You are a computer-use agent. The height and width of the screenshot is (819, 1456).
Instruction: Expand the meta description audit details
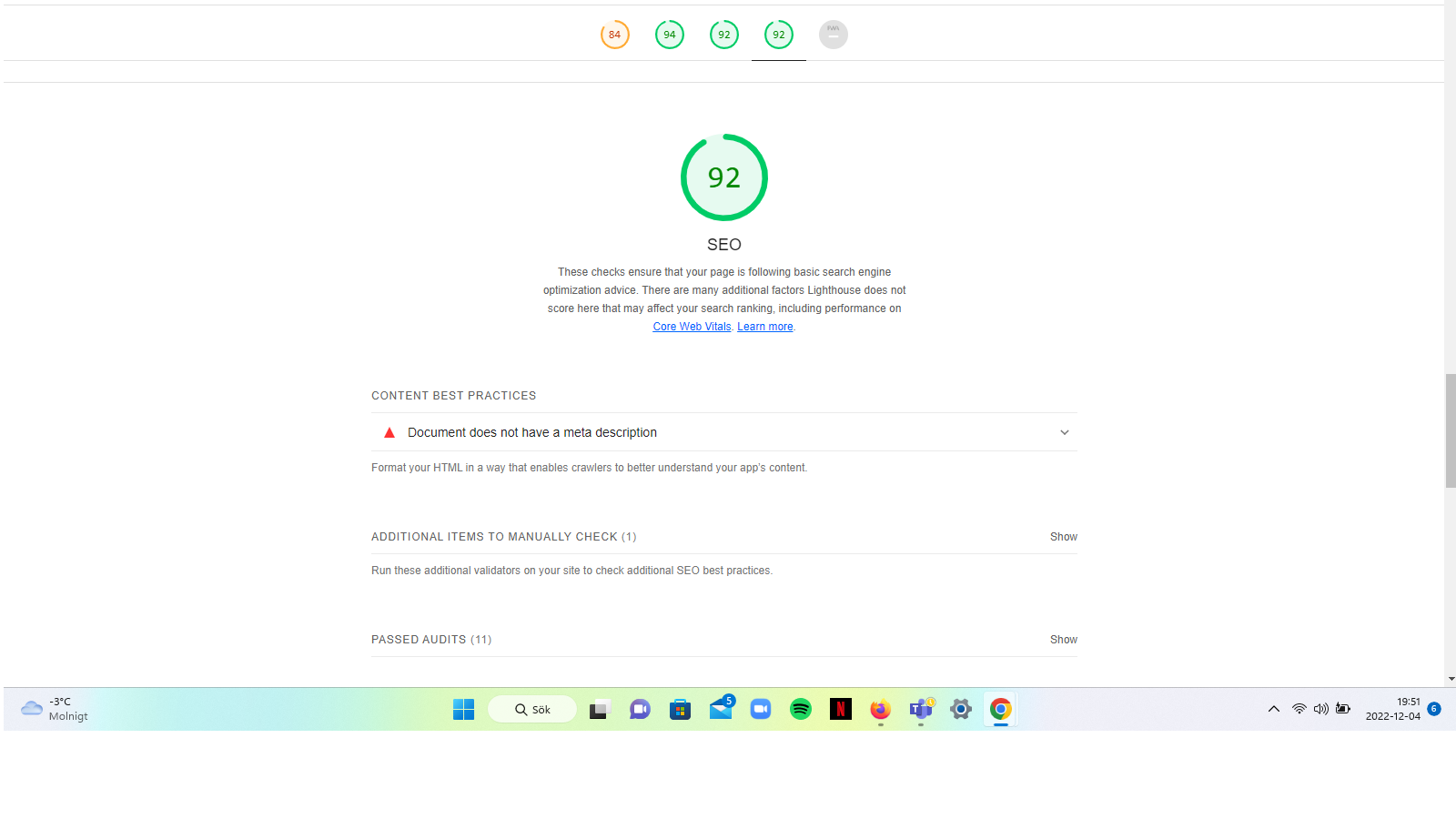click(1064, 432)
